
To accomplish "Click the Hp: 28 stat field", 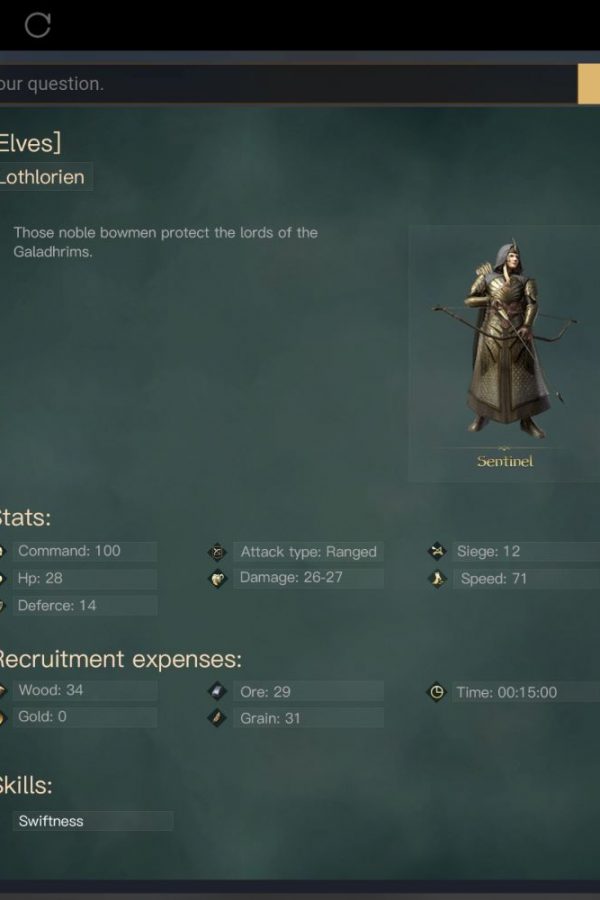I will pyautogui.click(x=84, y=579).
